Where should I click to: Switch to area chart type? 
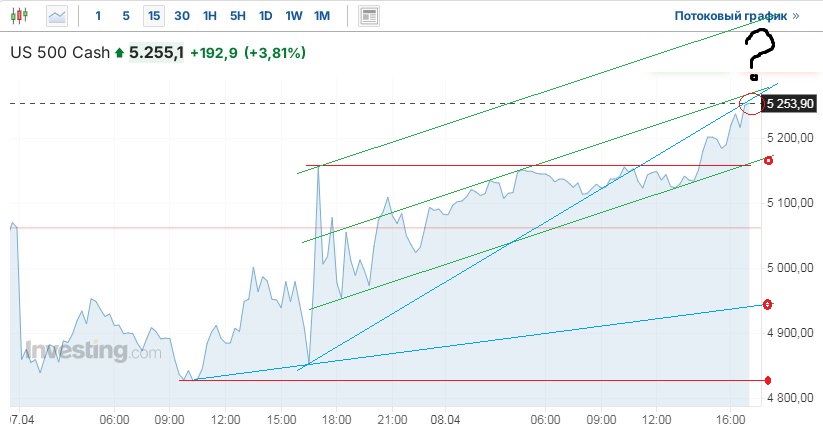point(57,16)
